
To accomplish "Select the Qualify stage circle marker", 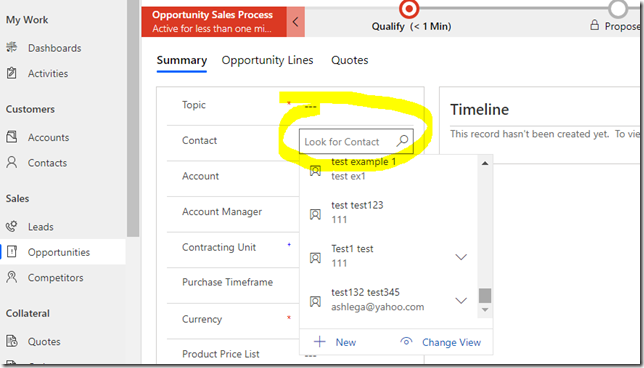I will pos(409,9).
